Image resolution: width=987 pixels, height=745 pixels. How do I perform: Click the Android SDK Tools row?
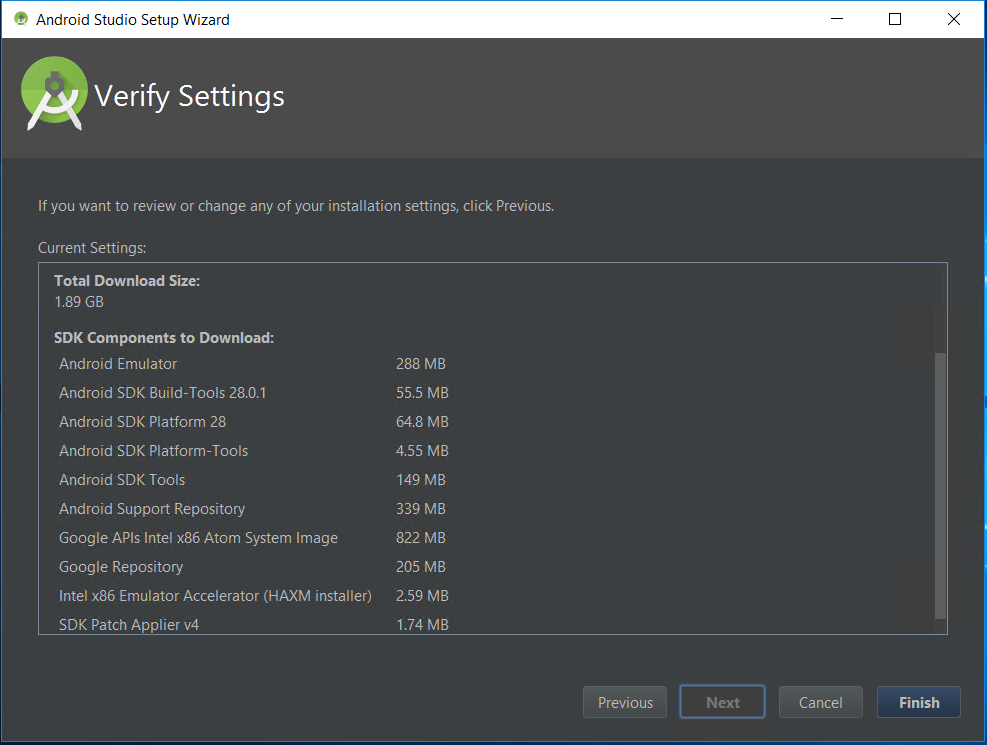coord(122,480)
